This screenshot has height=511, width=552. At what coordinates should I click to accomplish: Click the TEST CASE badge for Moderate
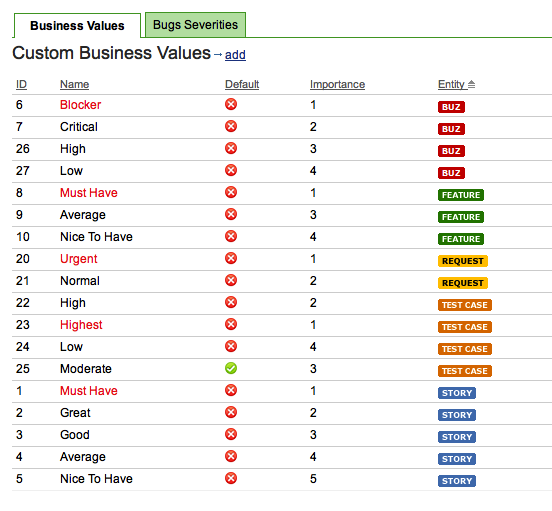point(464,371)
